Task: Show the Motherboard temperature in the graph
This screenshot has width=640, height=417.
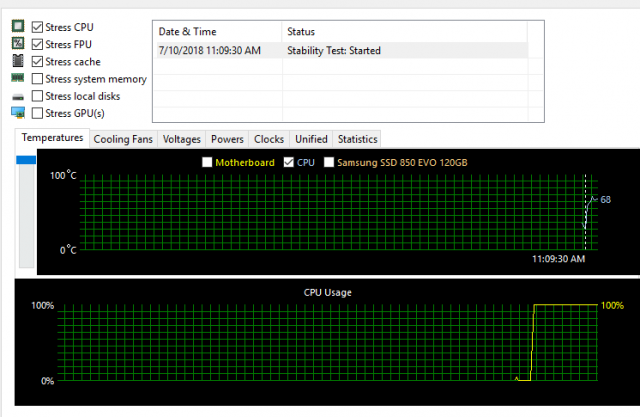Action: 207,162
